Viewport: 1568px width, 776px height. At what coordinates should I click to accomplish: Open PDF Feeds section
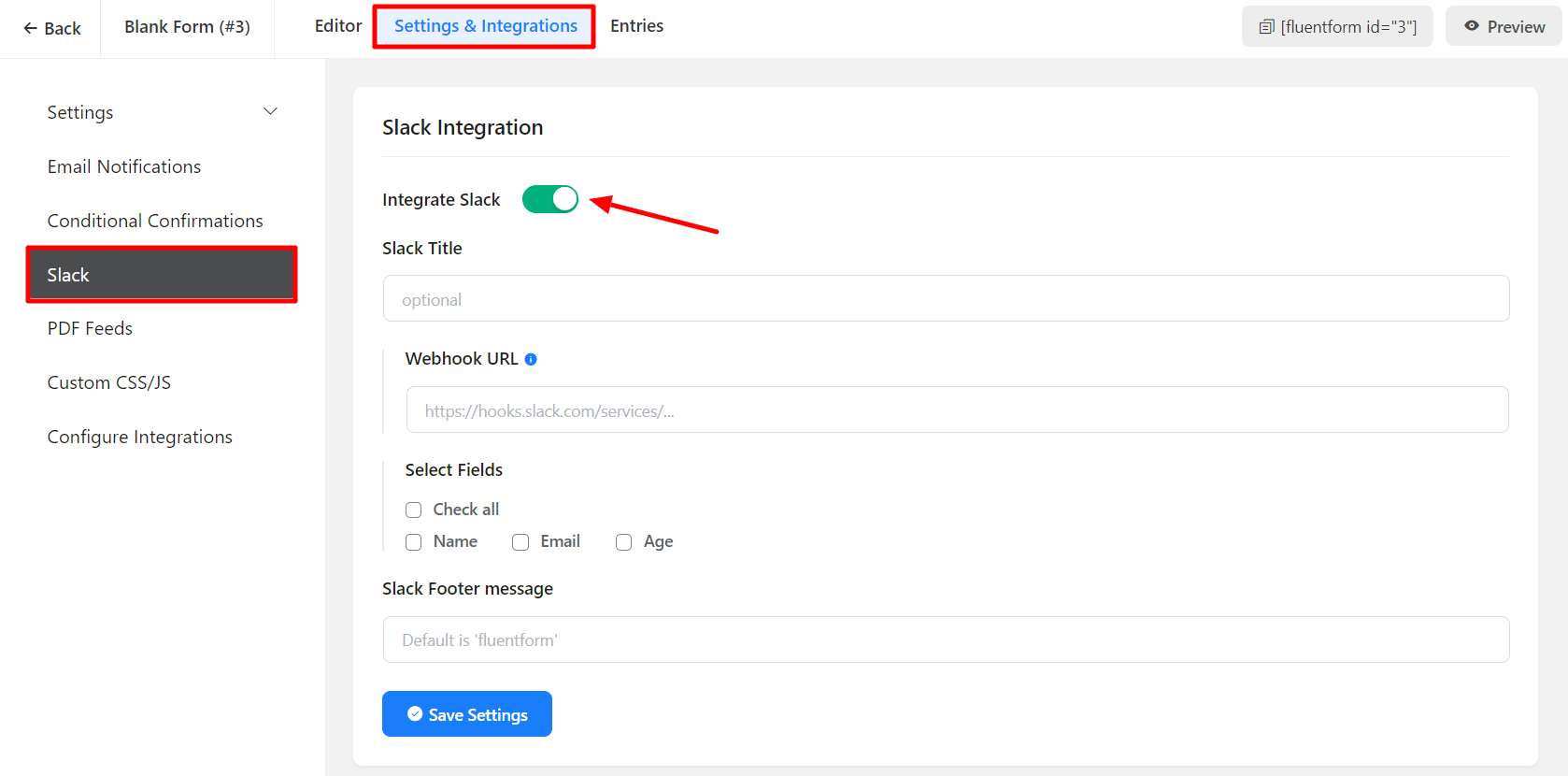click(x=90, y=328)
